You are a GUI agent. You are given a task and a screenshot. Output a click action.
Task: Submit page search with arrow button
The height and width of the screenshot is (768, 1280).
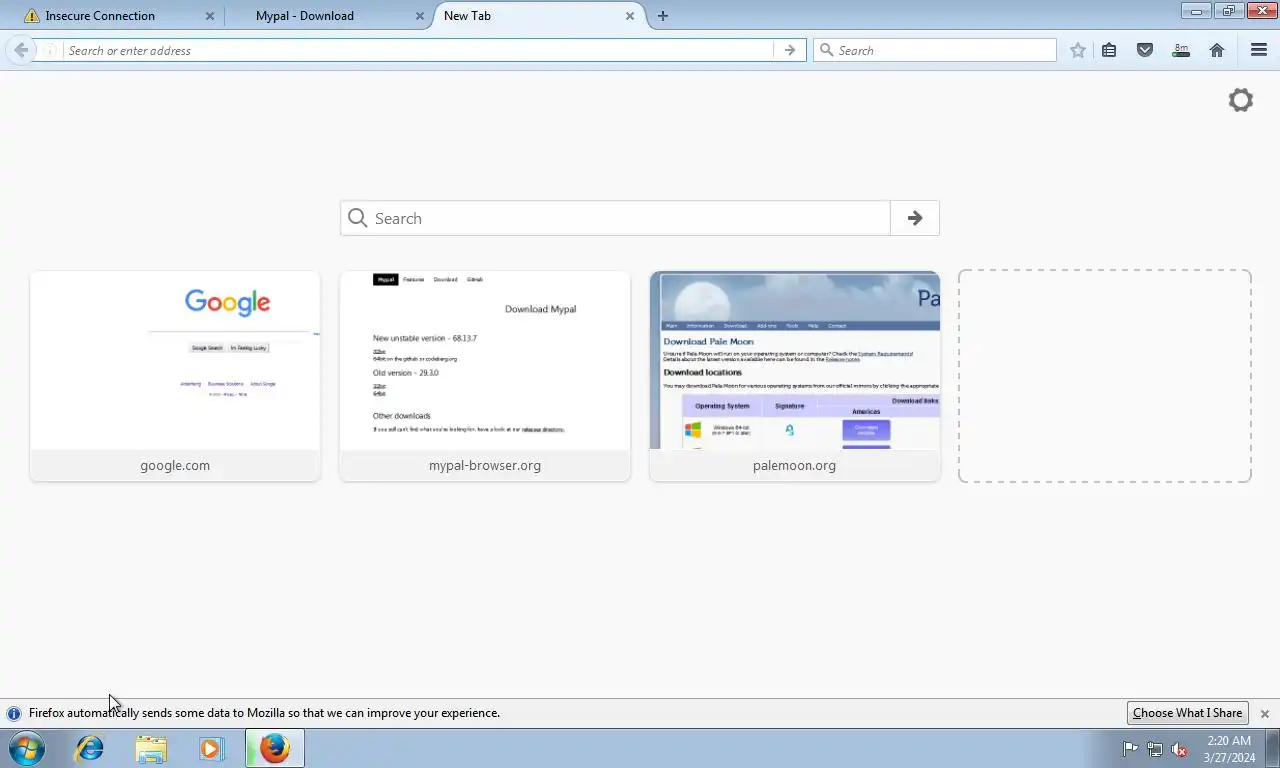click(915, 218)
